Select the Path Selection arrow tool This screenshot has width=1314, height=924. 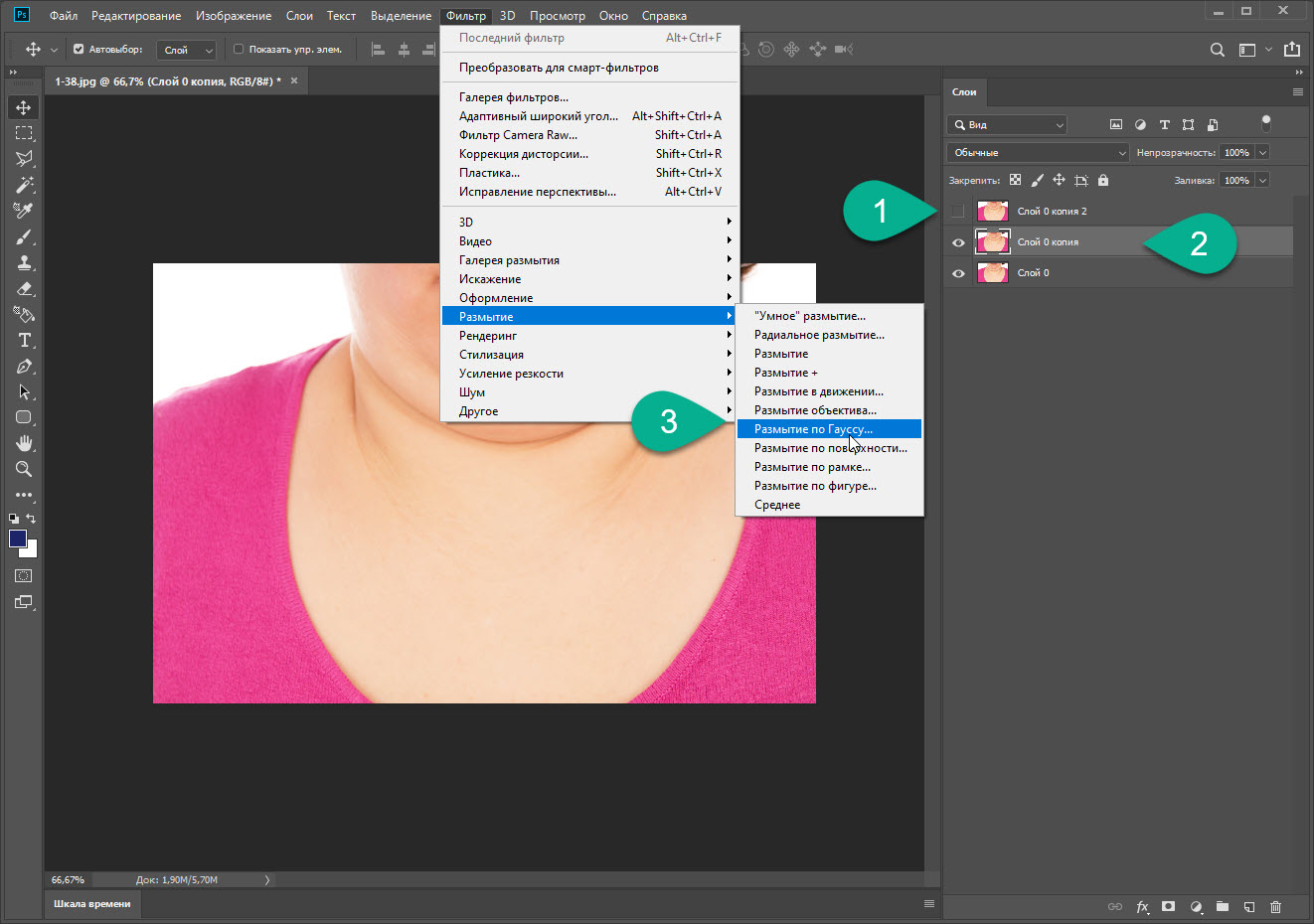[24, 391]
